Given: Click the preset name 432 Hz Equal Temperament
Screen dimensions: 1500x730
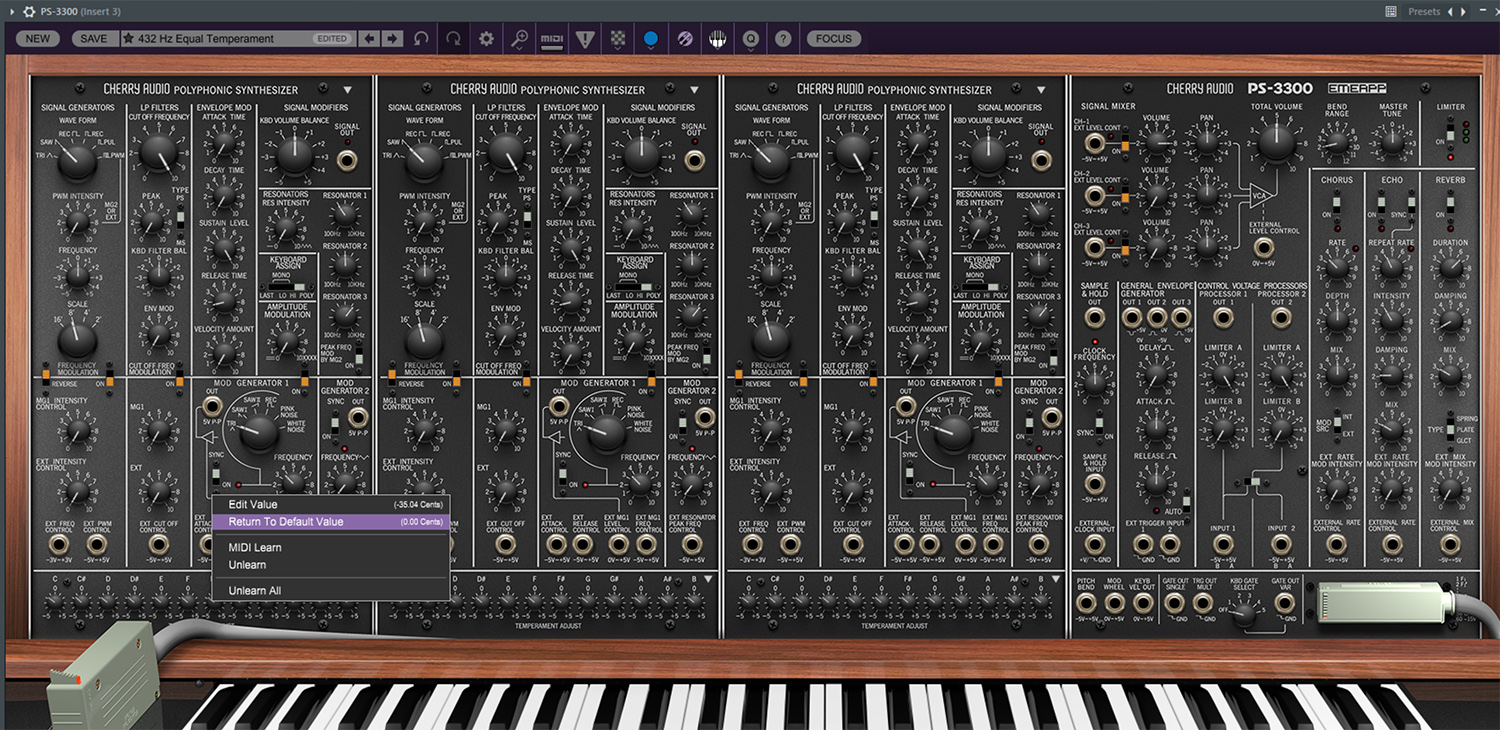Looking at the screenshot, I should (206, 39).
